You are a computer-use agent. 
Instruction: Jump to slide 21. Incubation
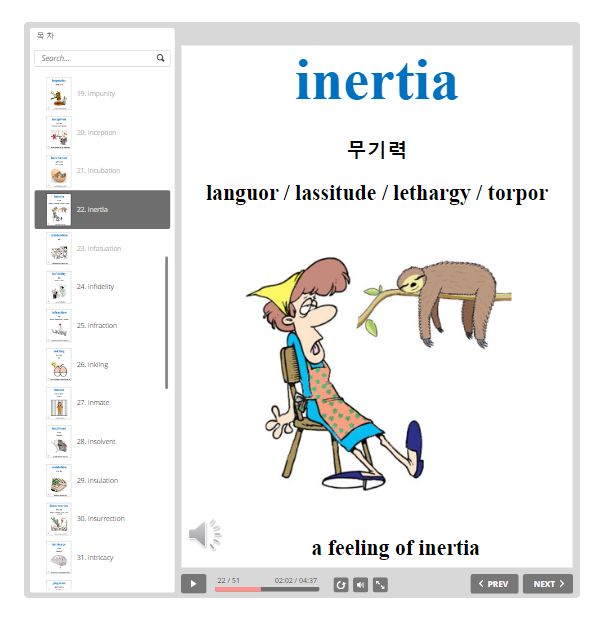(x=97, y=171)
